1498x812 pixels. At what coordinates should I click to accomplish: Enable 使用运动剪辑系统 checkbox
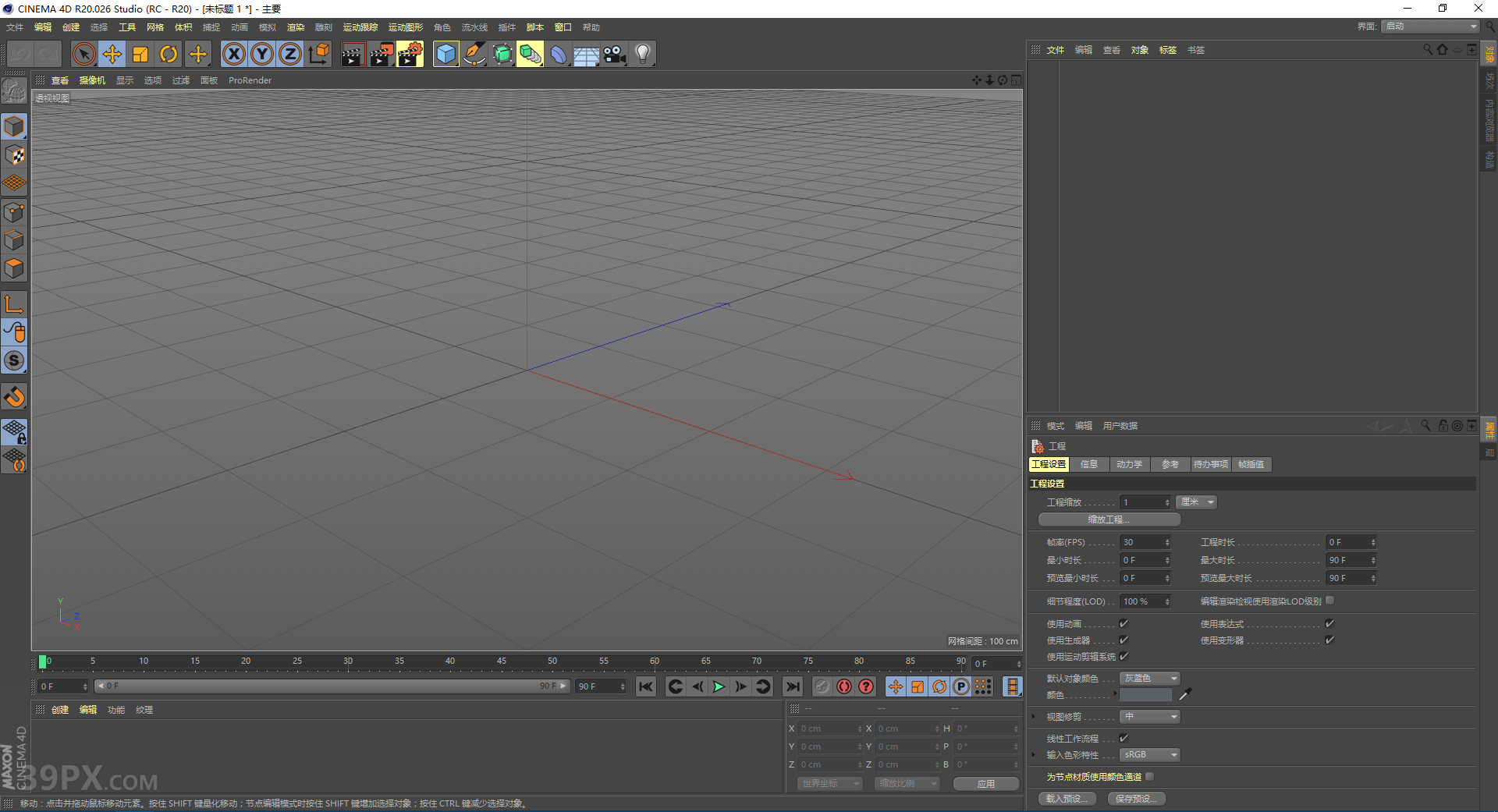pos(1123,656)
